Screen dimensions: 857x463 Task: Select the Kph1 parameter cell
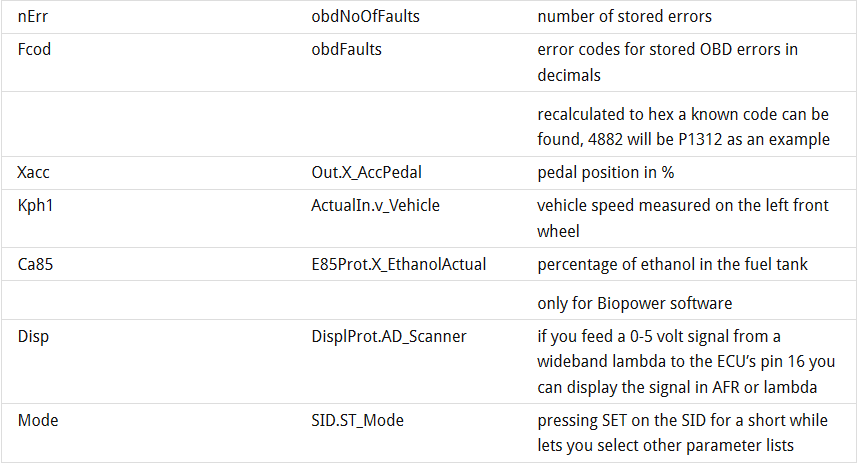pos(35,205)
